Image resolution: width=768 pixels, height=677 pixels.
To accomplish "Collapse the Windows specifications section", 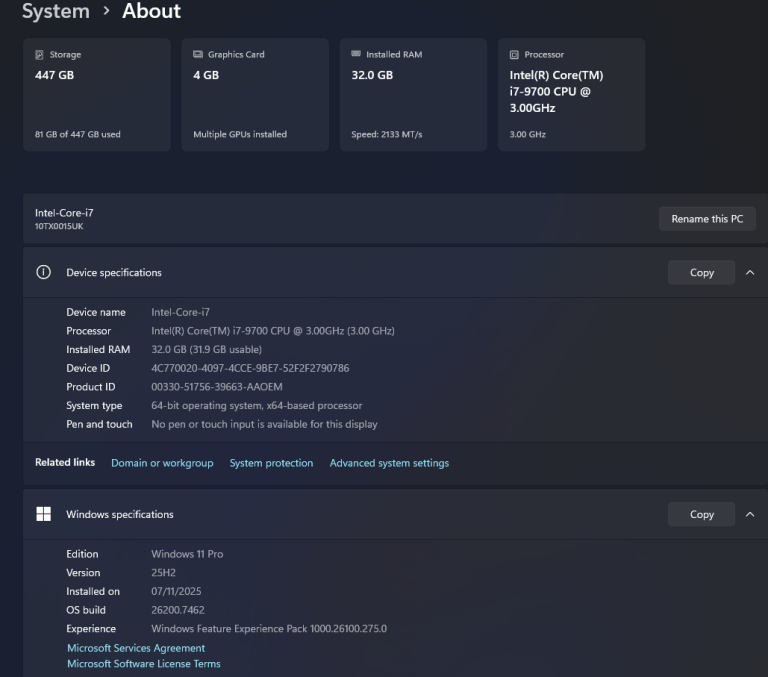I will [750, 514].
